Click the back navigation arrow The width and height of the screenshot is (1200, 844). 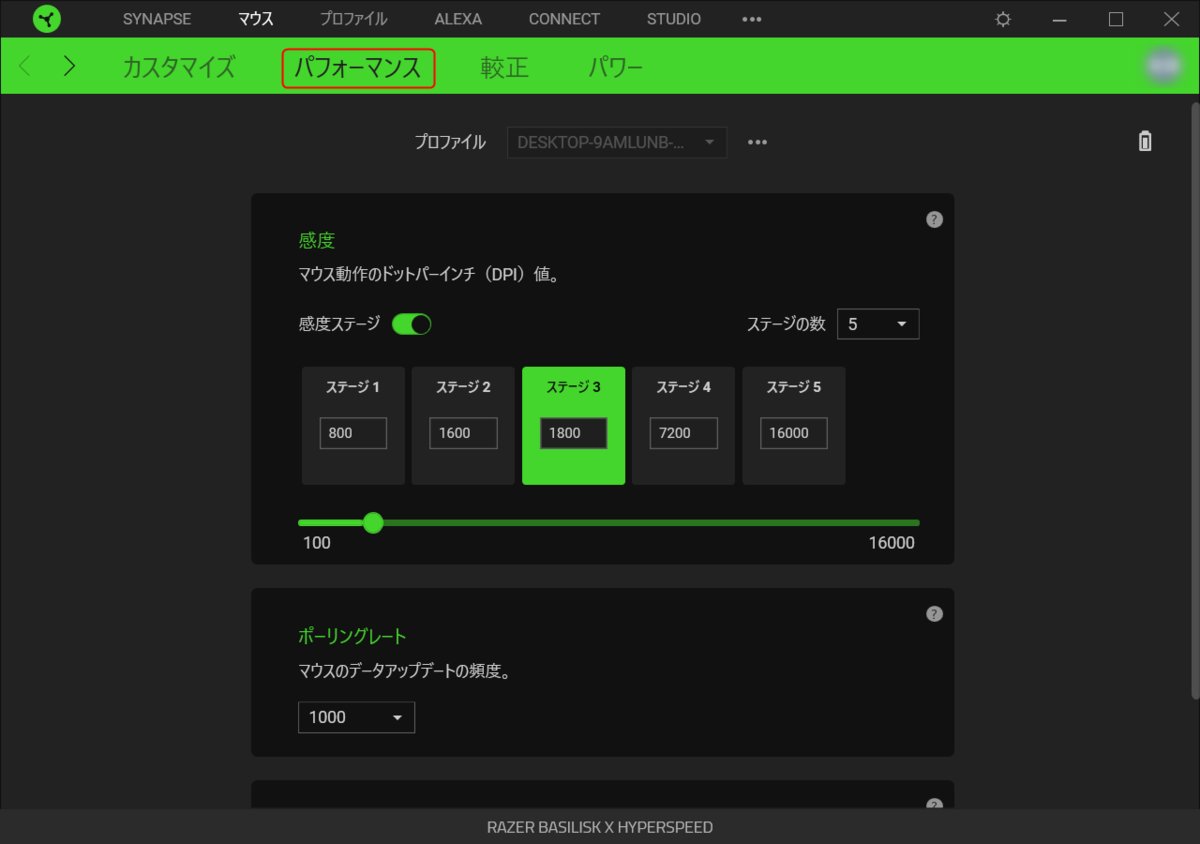click(x=24, y=66)
